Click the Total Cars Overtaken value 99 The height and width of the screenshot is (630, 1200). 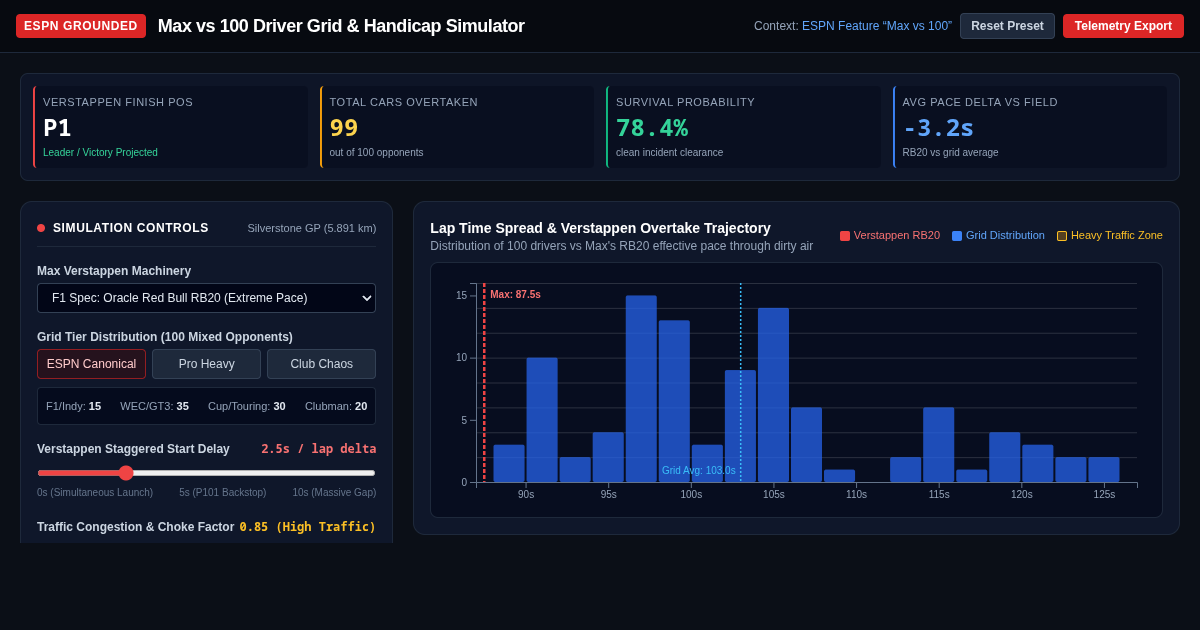[x=344, y=128]
